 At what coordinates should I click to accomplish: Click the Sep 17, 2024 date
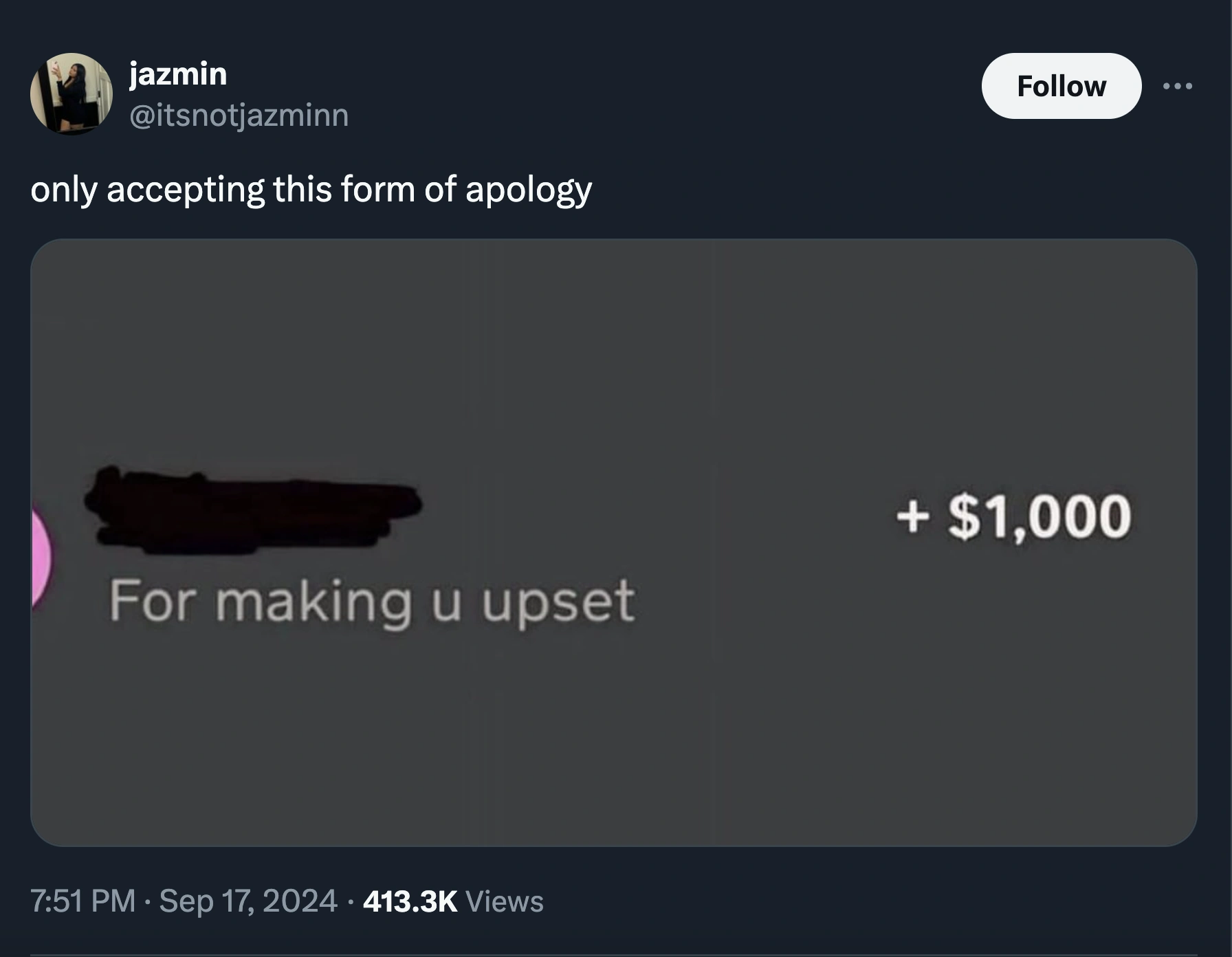tap(248, 901)
